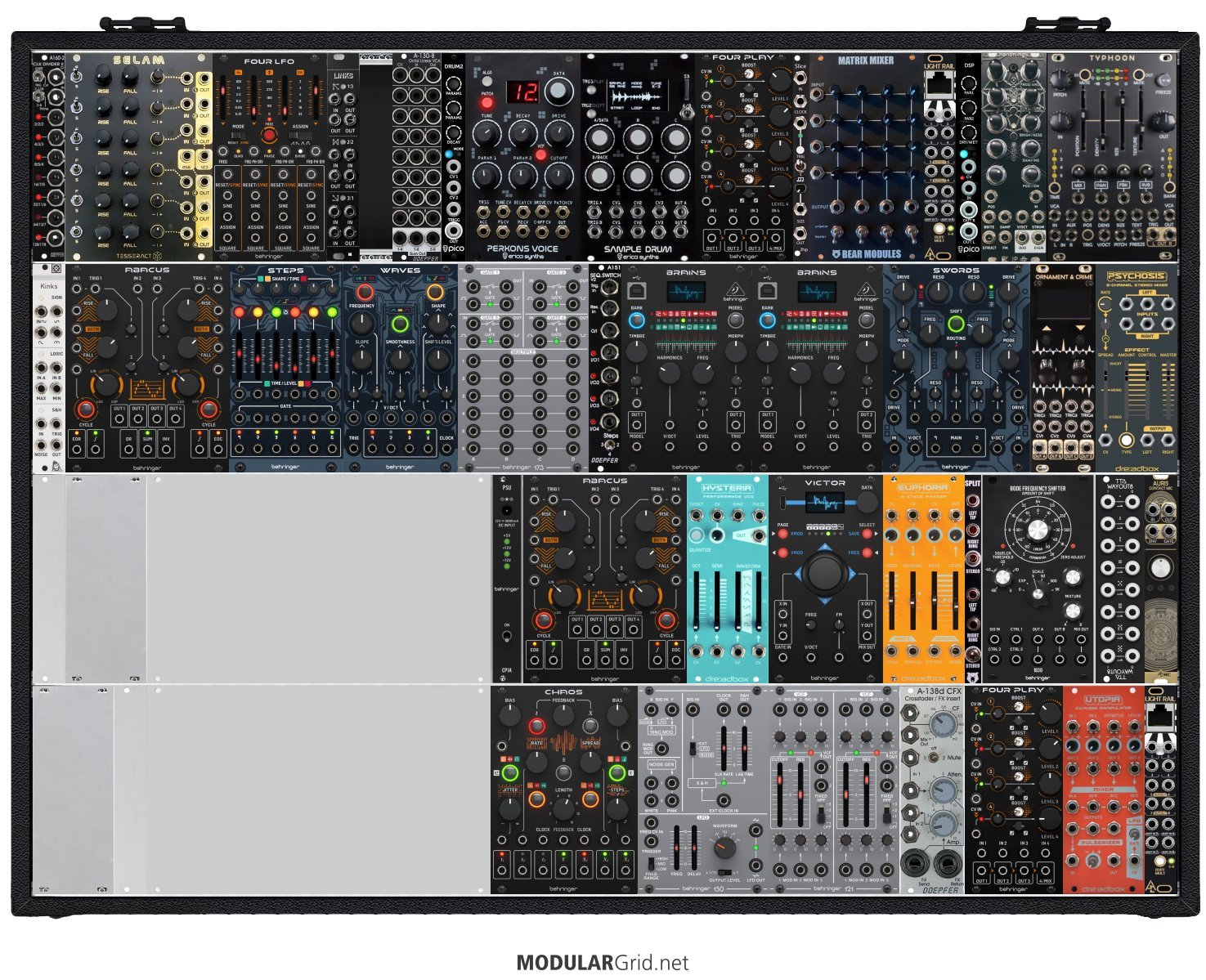1206x980 pixels.
Task: Hit the red PATCH button on Perkons Voice
Action: click(x=487, y=103)
